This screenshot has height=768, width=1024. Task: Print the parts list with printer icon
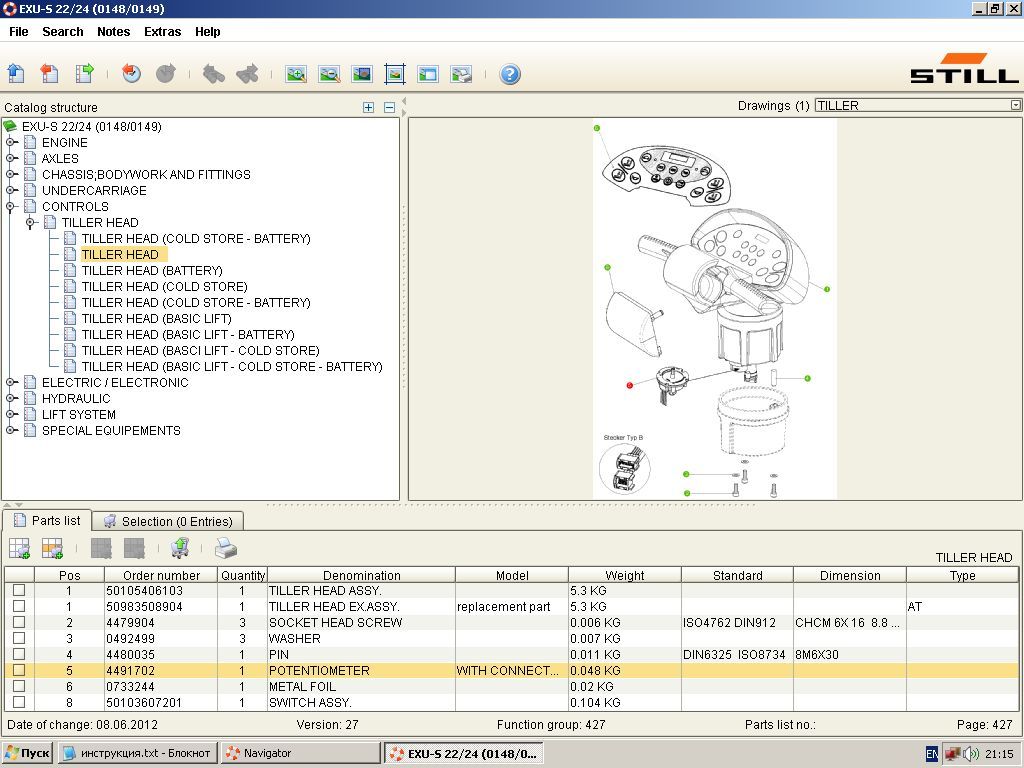[226, 548]
